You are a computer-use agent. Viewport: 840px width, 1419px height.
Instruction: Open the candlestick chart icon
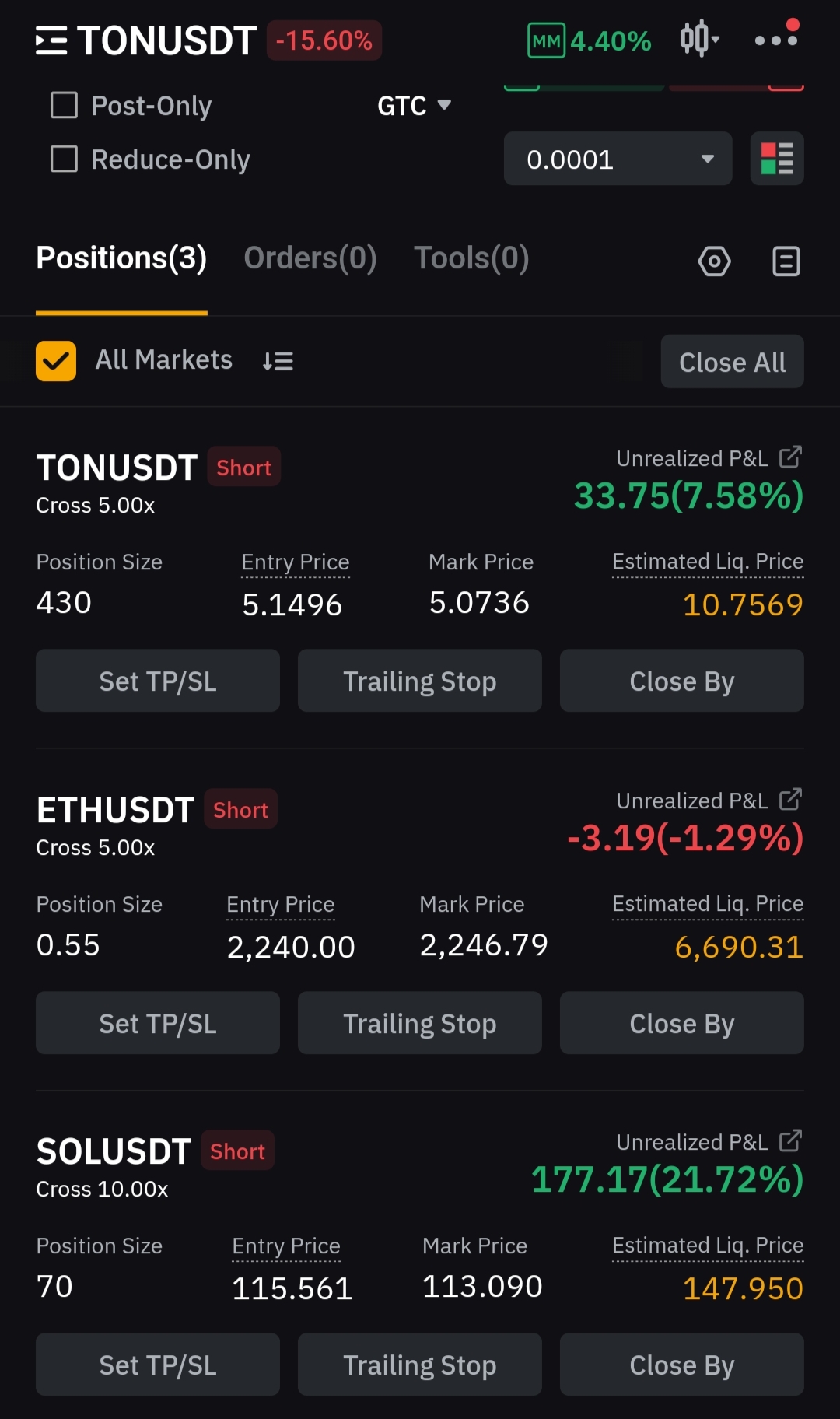pyautogui.click(x=695, y=39)
